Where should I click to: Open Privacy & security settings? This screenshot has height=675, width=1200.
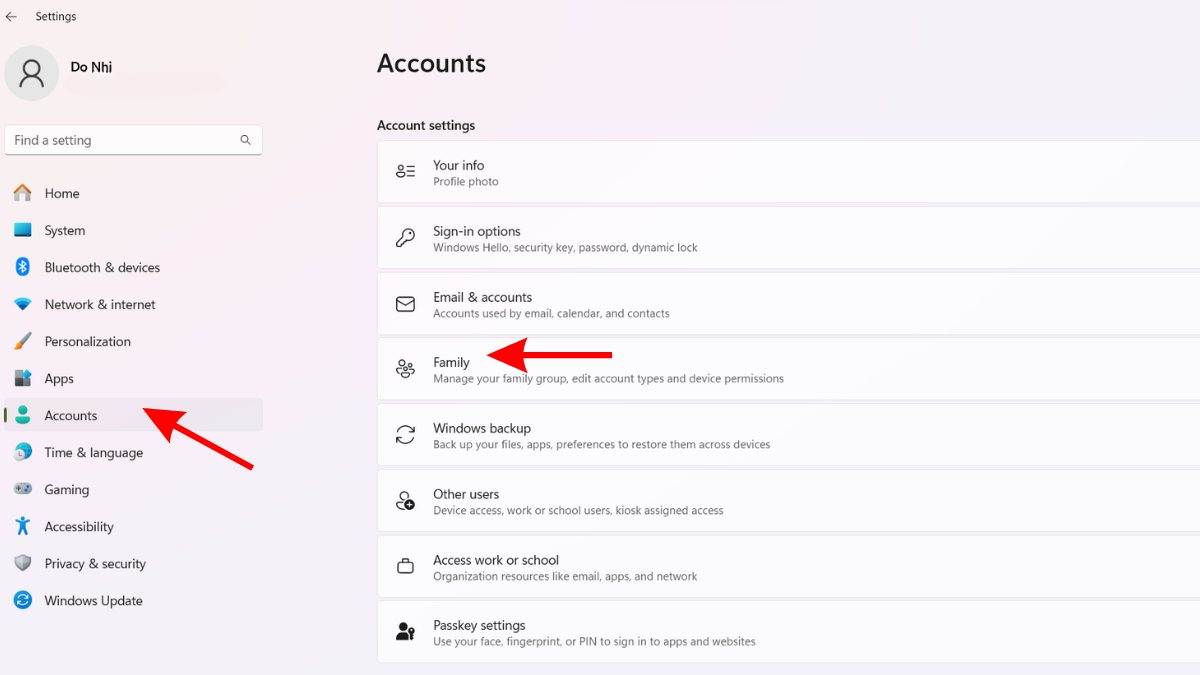tap(95, 563)
